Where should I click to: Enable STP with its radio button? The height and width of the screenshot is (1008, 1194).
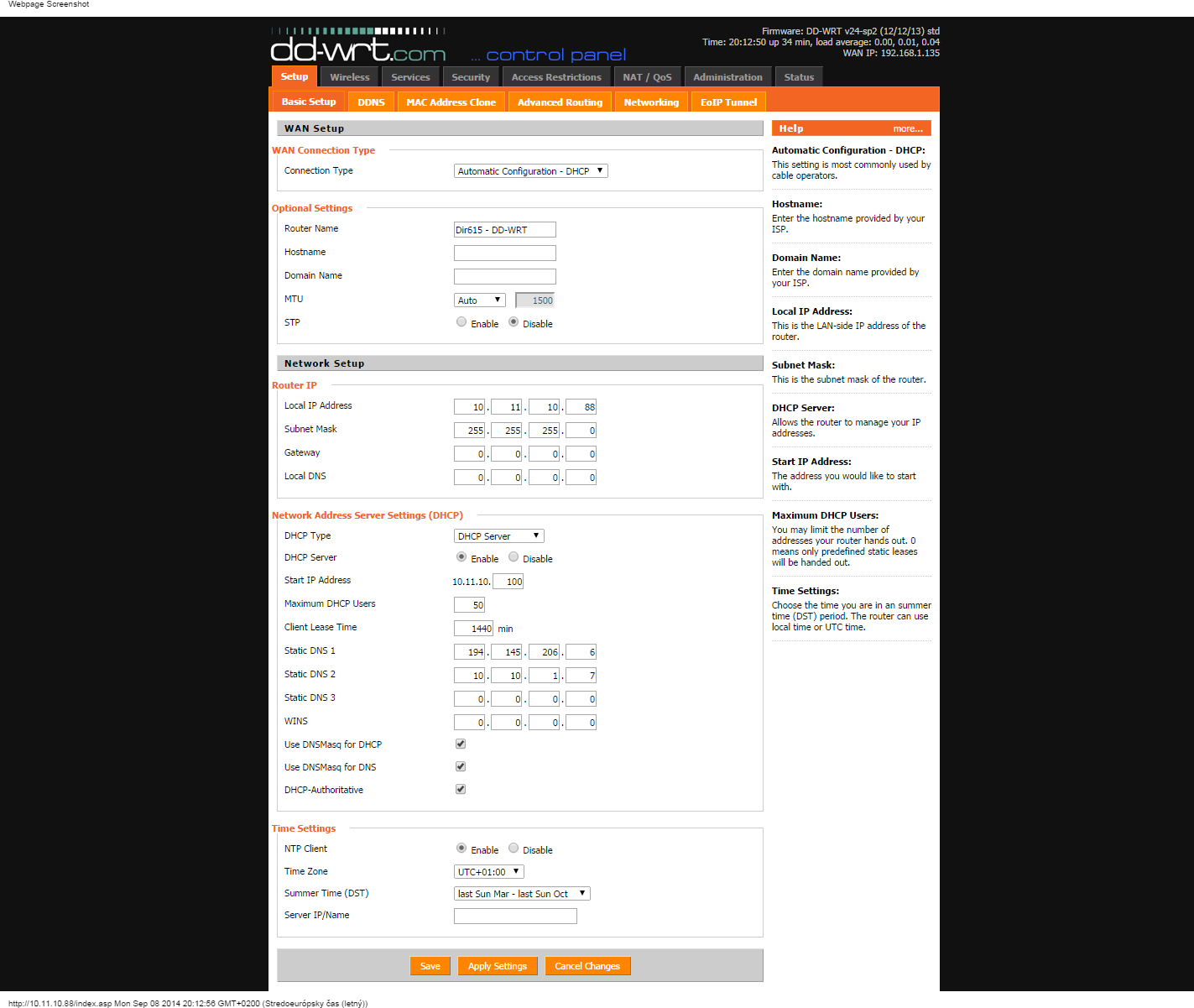pos(461,321)
